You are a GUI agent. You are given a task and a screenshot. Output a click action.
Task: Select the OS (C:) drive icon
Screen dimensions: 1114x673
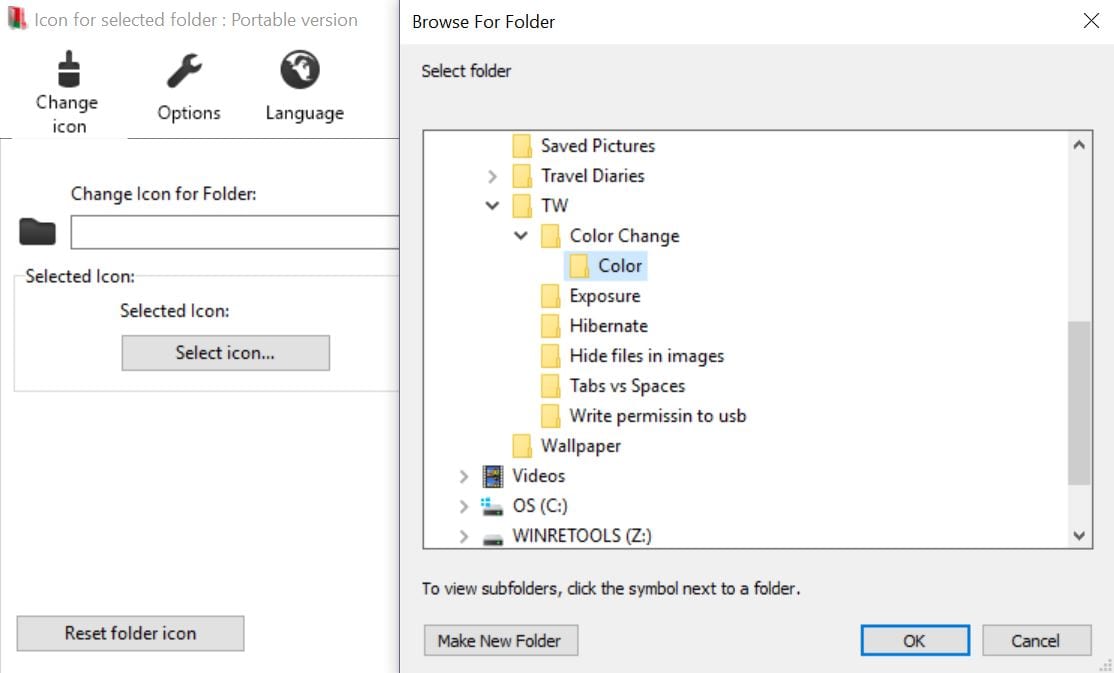click(492, 506)
